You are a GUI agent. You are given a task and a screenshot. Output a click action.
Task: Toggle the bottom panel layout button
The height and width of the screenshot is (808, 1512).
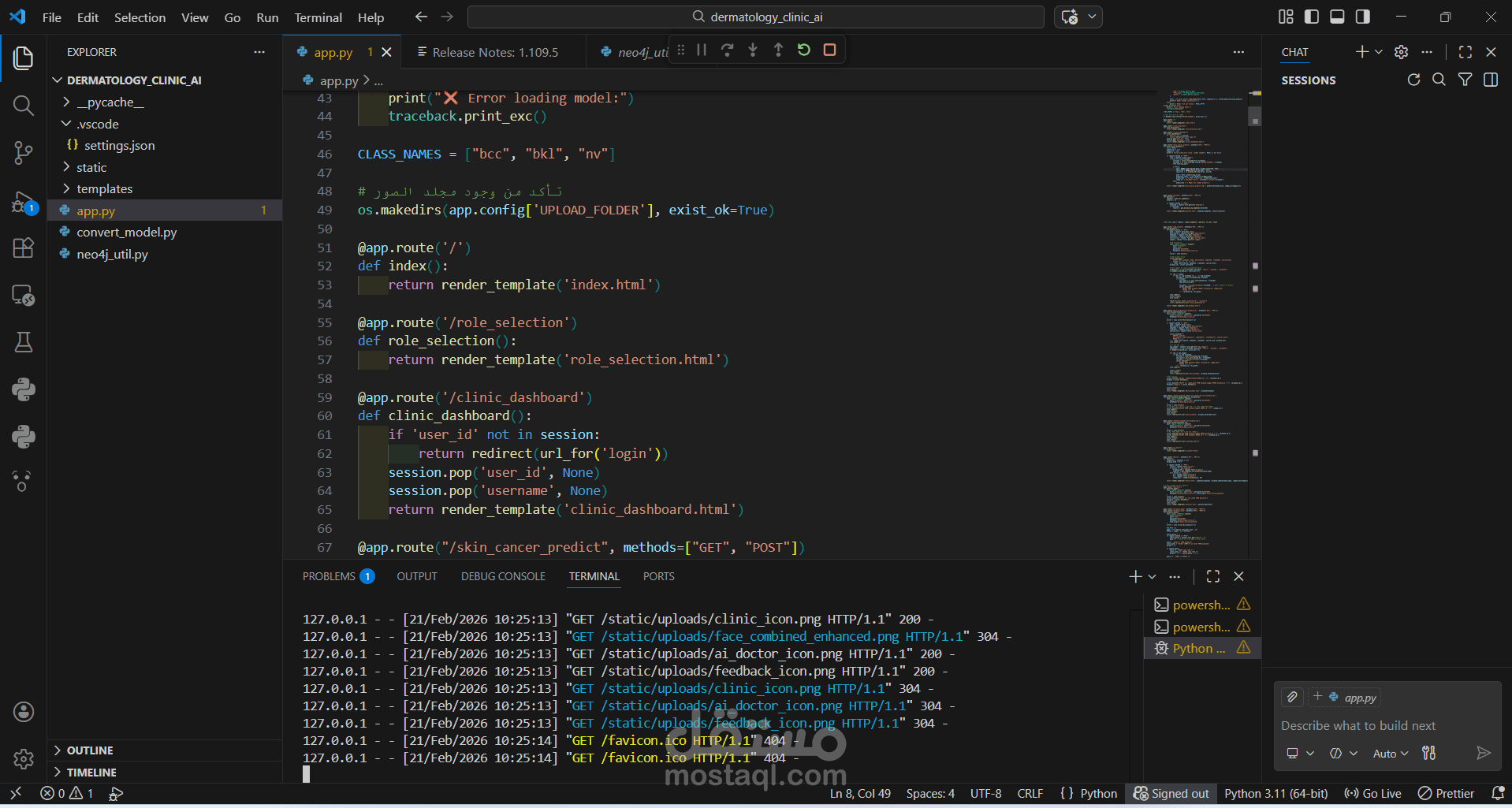coord(1337,17)
